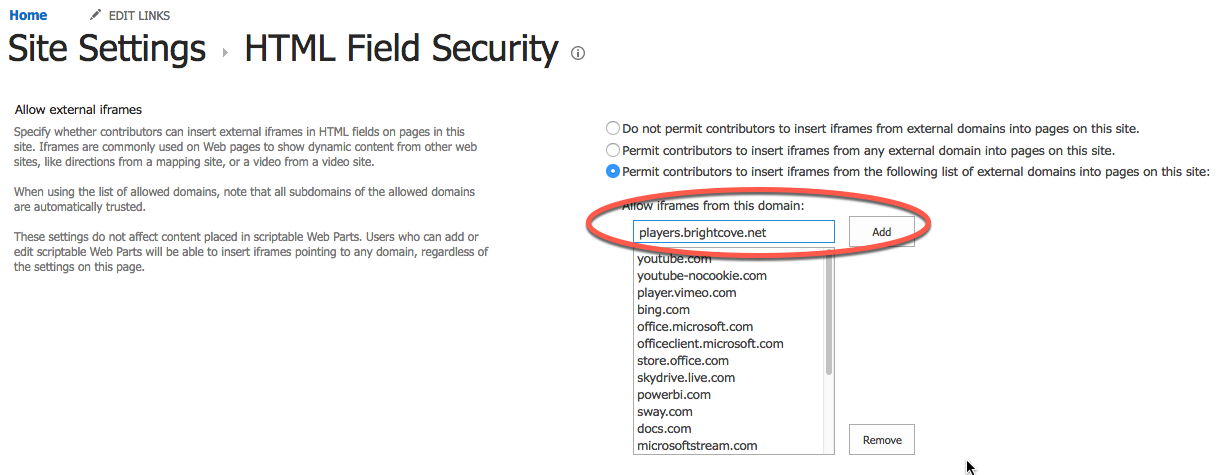Screen dimensions: 1220x475
Task: Pick microsoftstream.com from the list
Action: [697, 446]
